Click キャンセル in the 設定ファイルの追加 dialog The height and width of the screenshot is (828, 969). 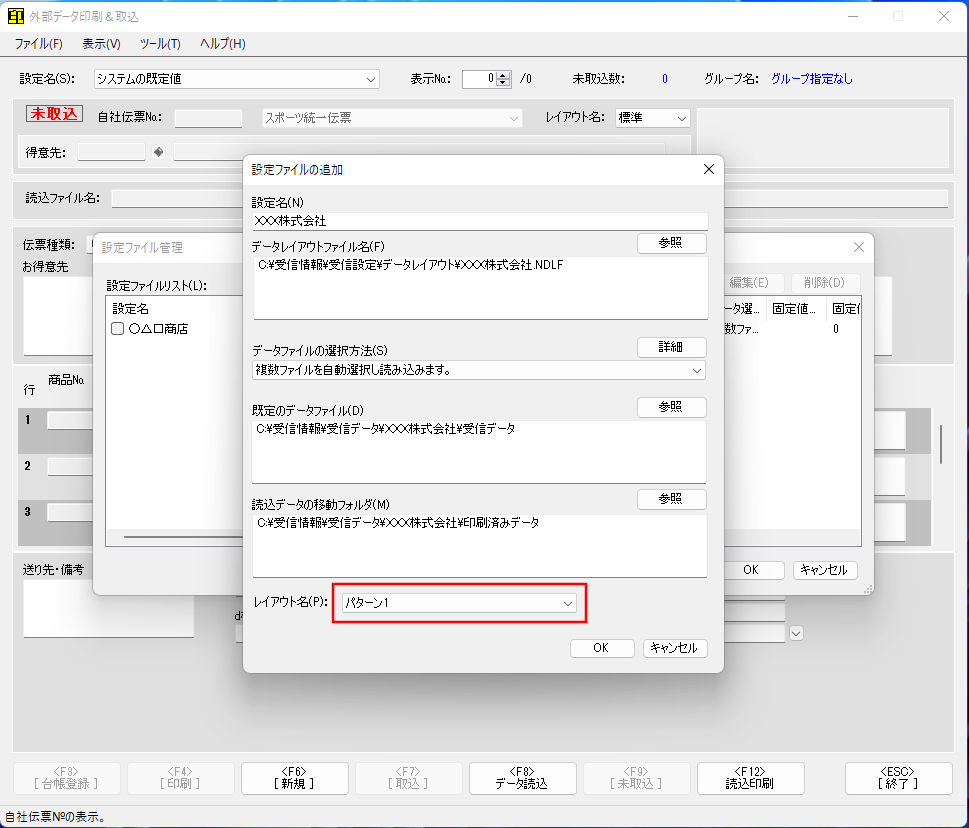[x=675, y=648]
